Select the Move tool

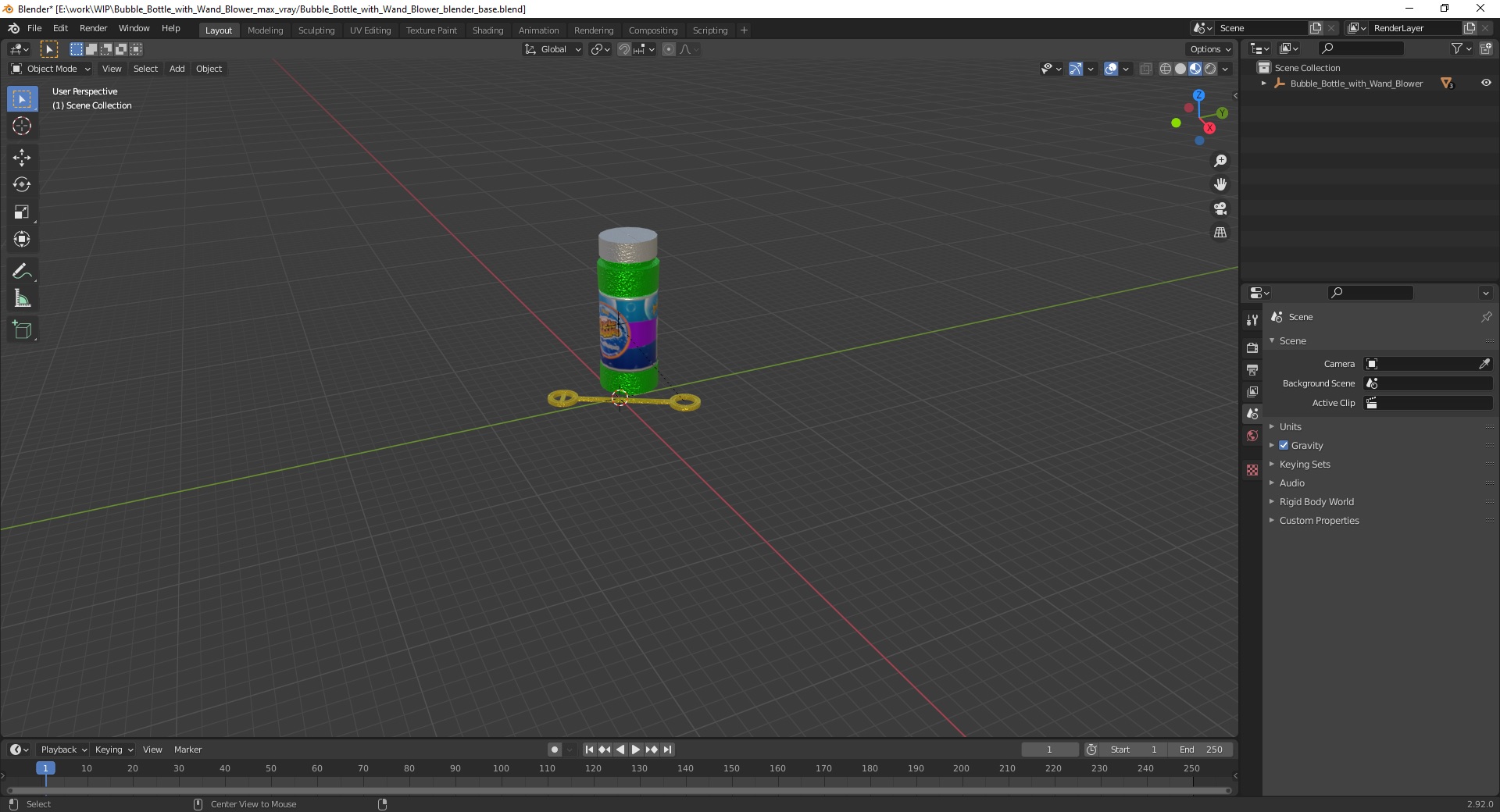pyautogui.click(x=22, y=158)
